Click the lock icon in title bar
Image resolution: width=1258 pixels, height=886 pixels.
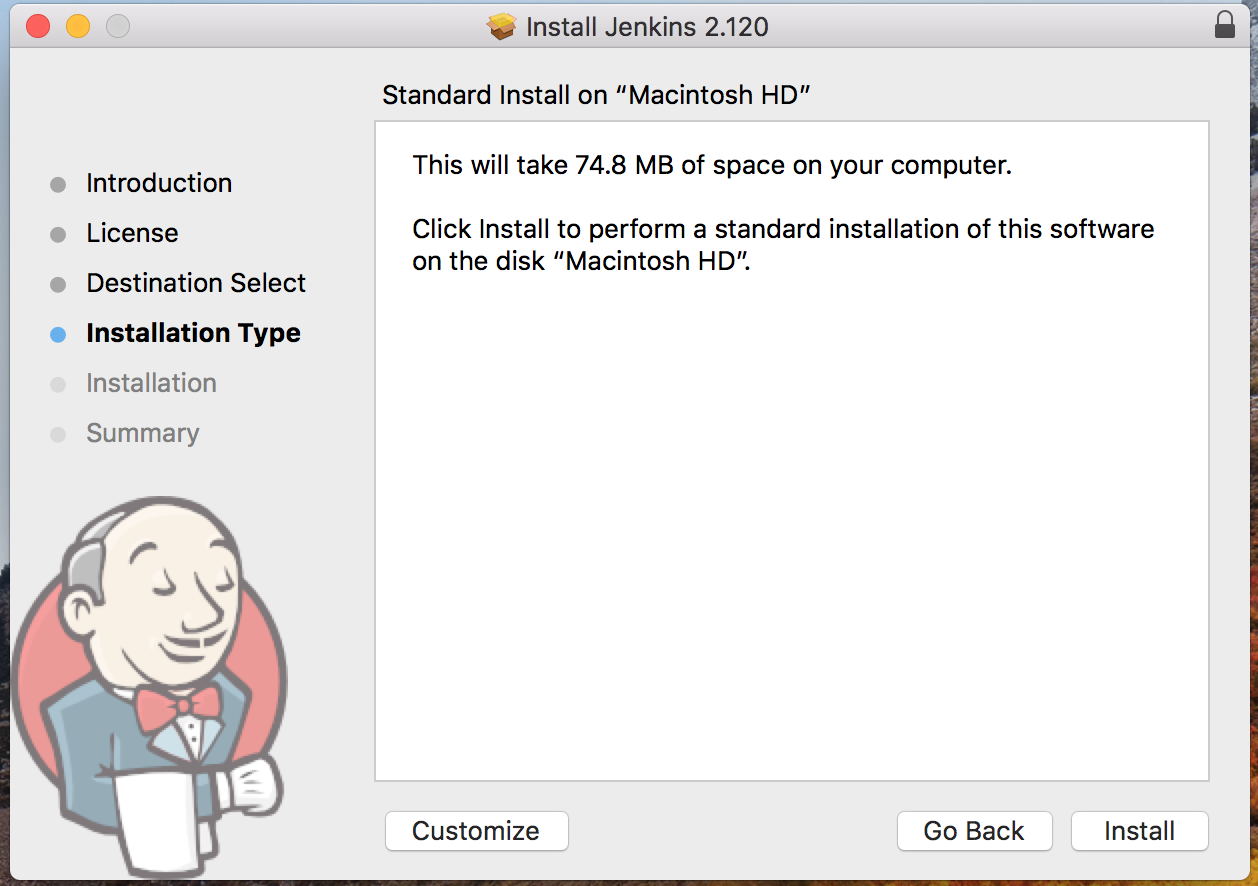[x=1224, y=25]
